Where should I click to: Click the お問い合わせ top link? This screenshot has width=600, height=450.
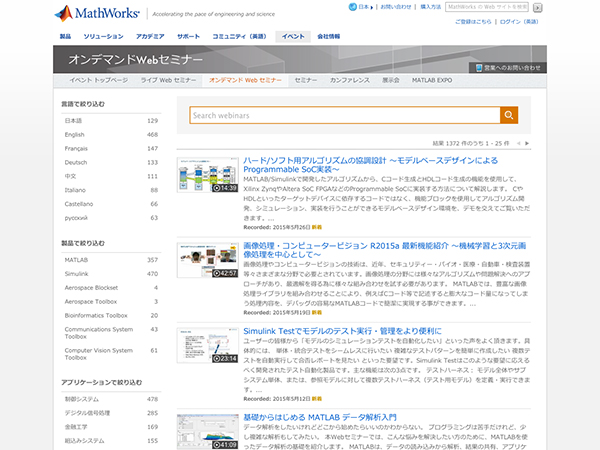click(396, 7)
